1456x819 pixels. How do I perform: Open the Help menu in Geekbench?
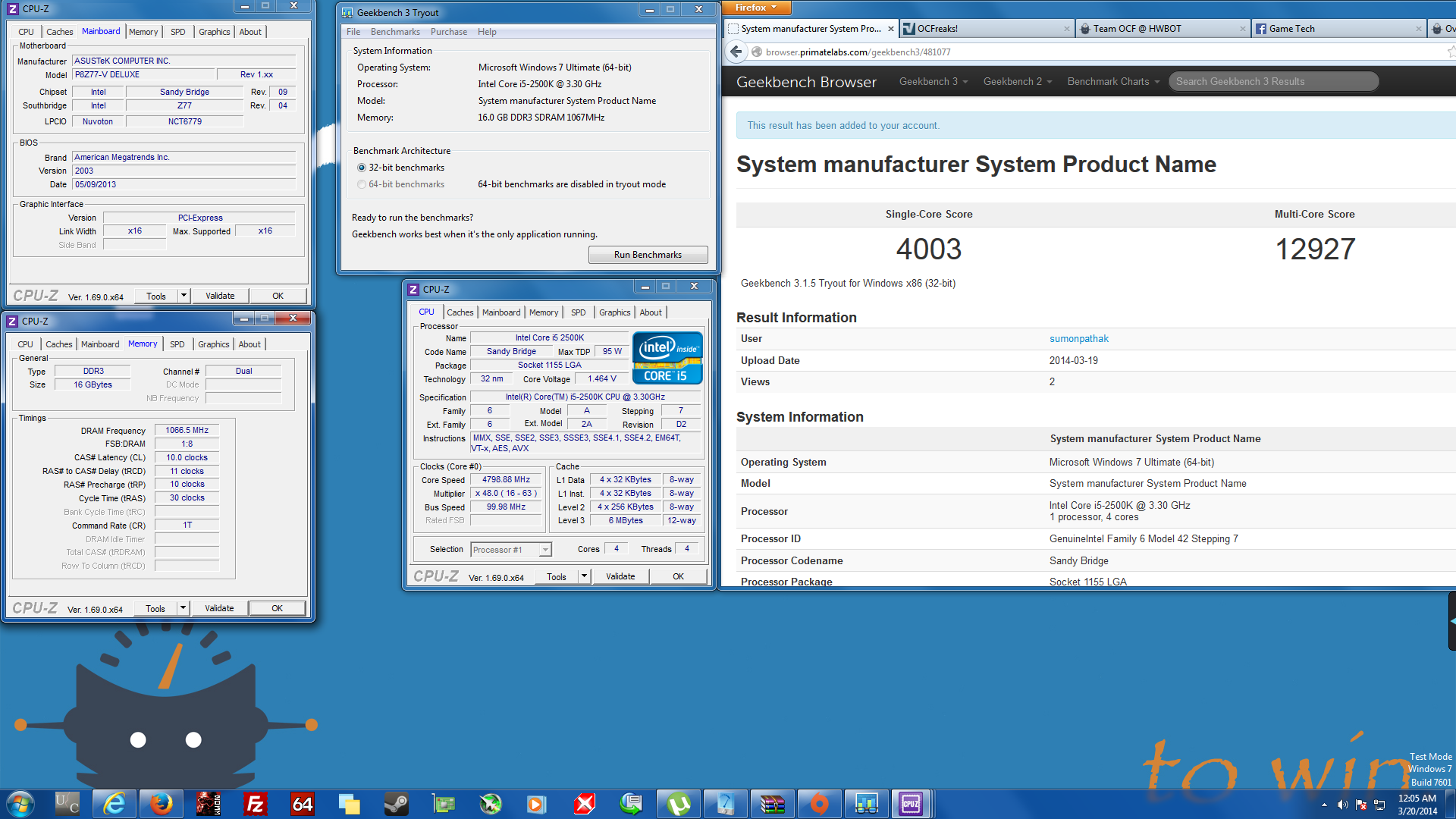pos(487,32)
